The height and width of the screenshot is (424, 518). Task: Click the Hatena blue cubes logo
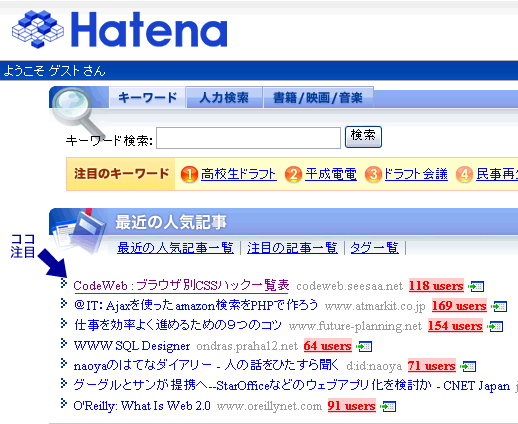(x=38, y=29)
